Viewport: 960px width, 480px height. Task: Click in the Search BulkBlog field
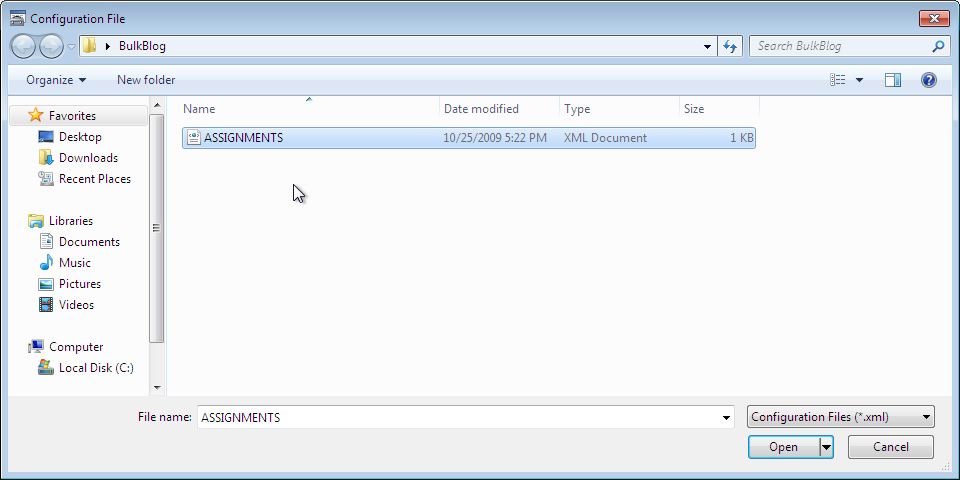coord(840,46)
